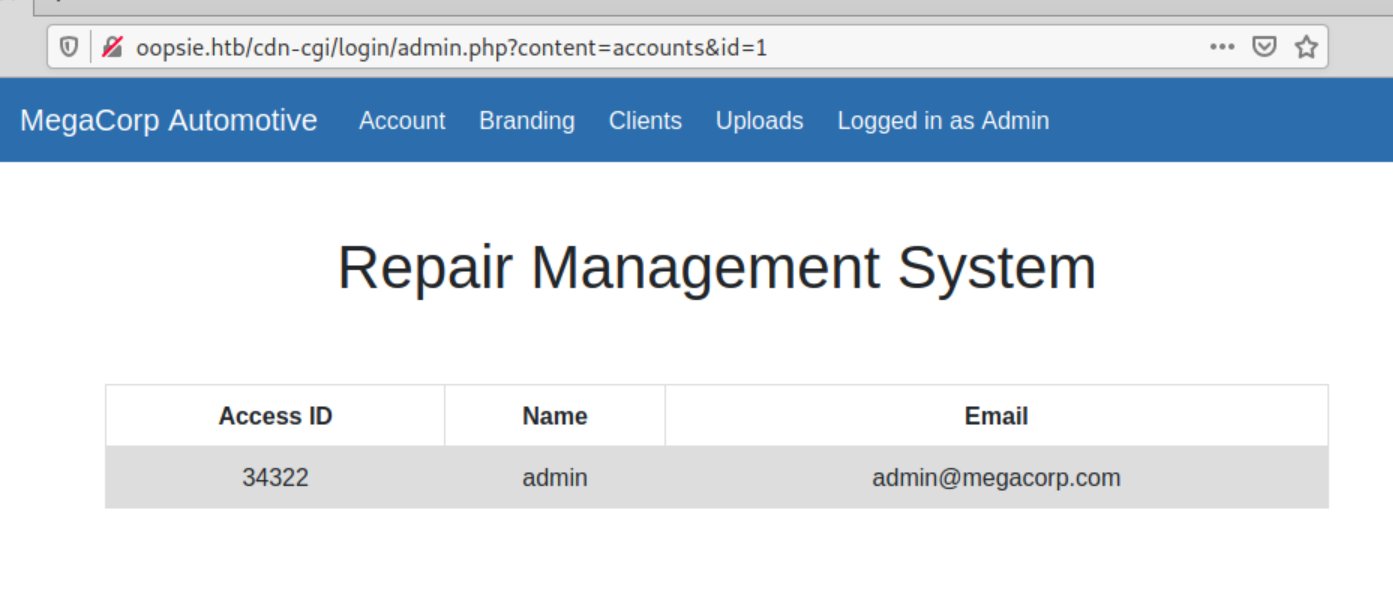Navigate to the Clients section
1393x603 pixels.
coord(645,121)
